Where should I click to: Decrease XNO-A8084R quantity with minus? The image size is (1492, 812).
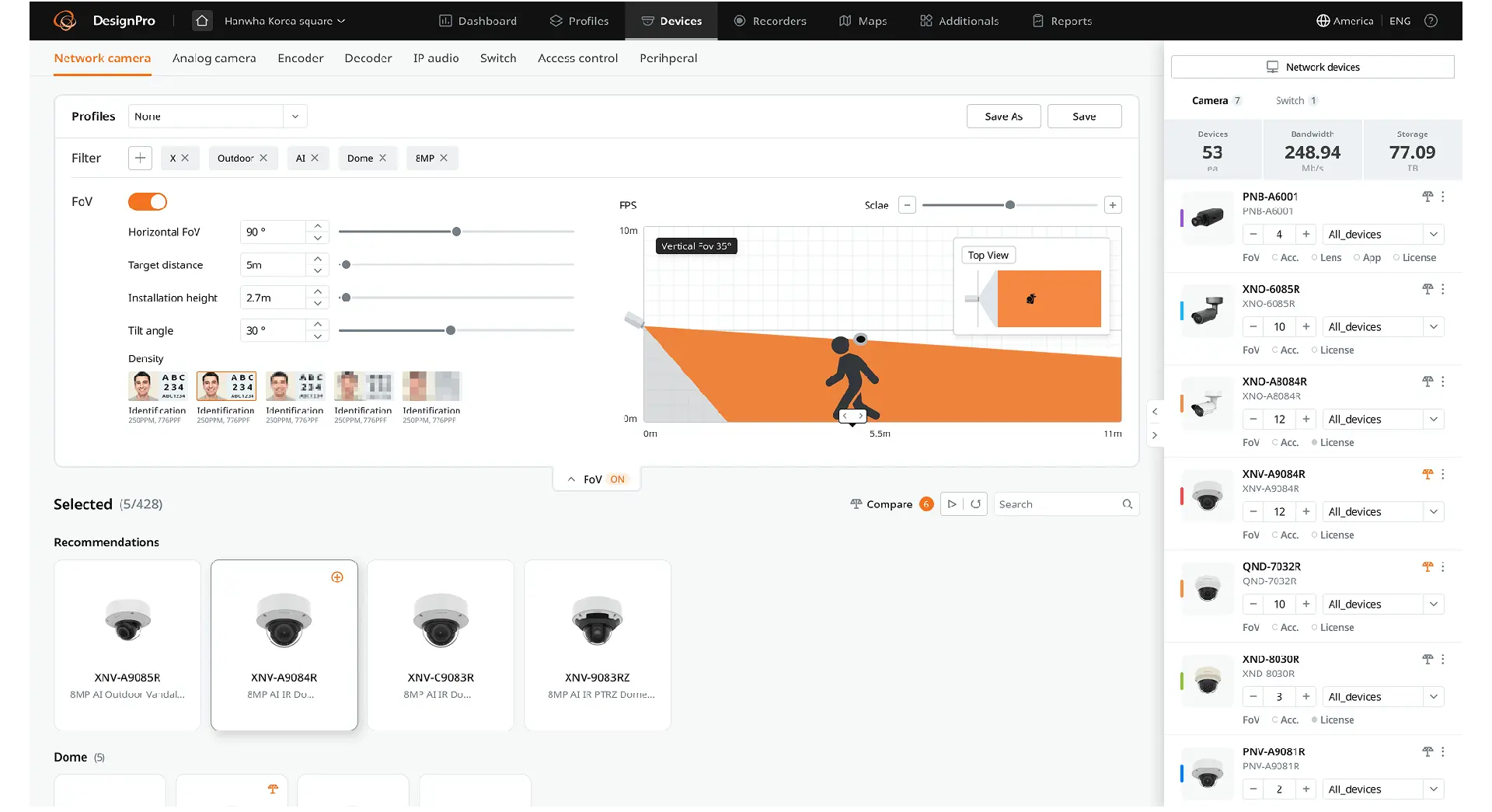coord(1253,420)
